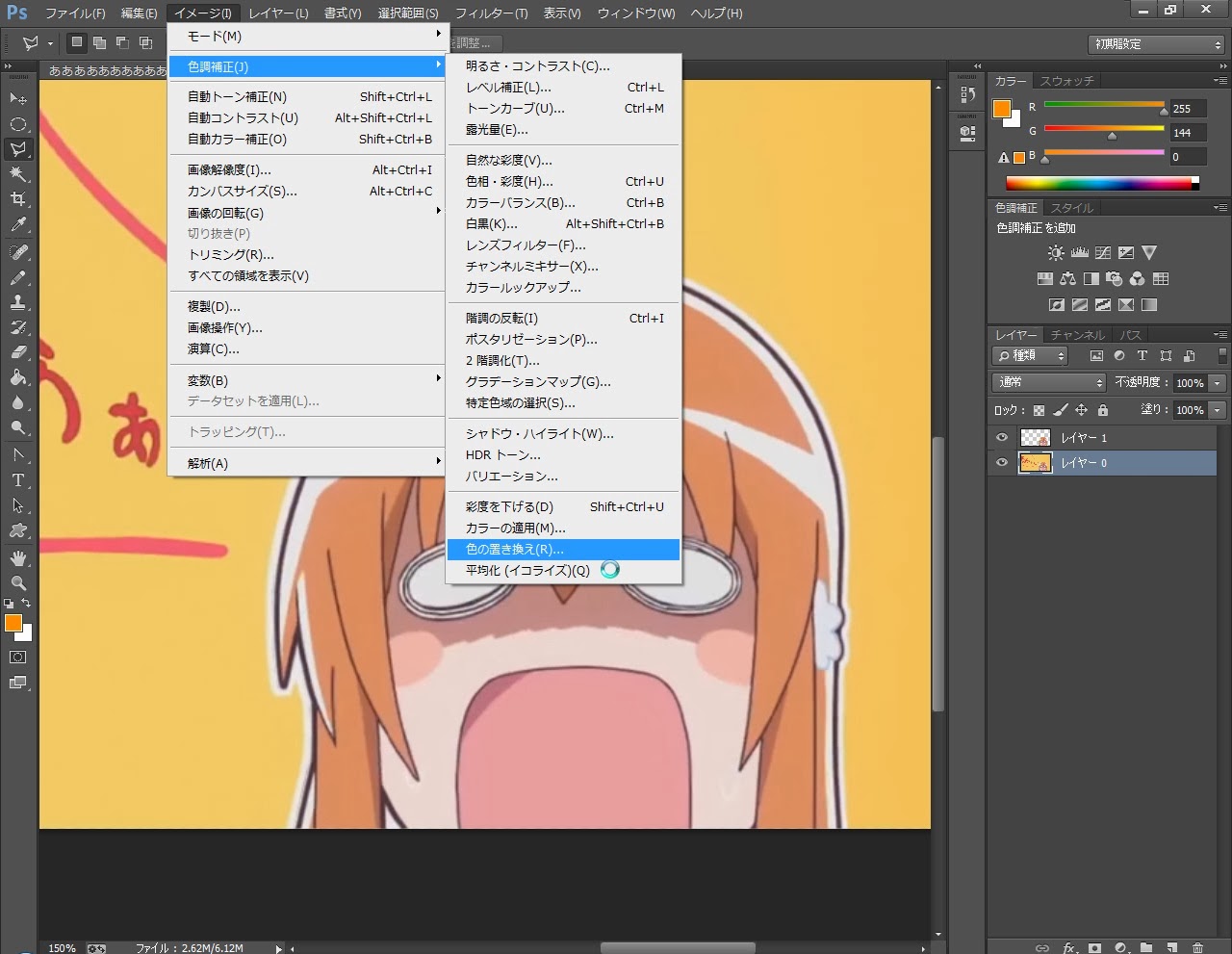Image resolution: width=1232 pixels, height=954 pixels.
Task: Click the R value input field
Action: tap(1188, 109)
